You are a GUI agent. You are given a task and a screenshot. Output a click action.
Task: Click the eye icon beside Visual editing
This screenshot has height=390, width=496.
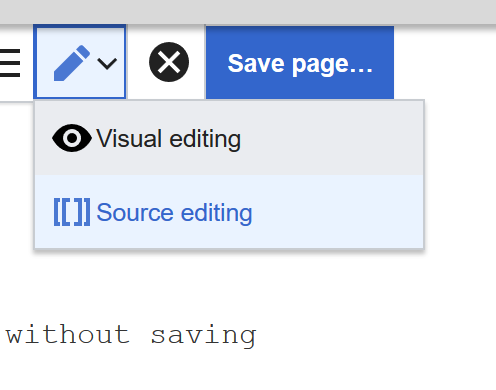pos(72,138)
